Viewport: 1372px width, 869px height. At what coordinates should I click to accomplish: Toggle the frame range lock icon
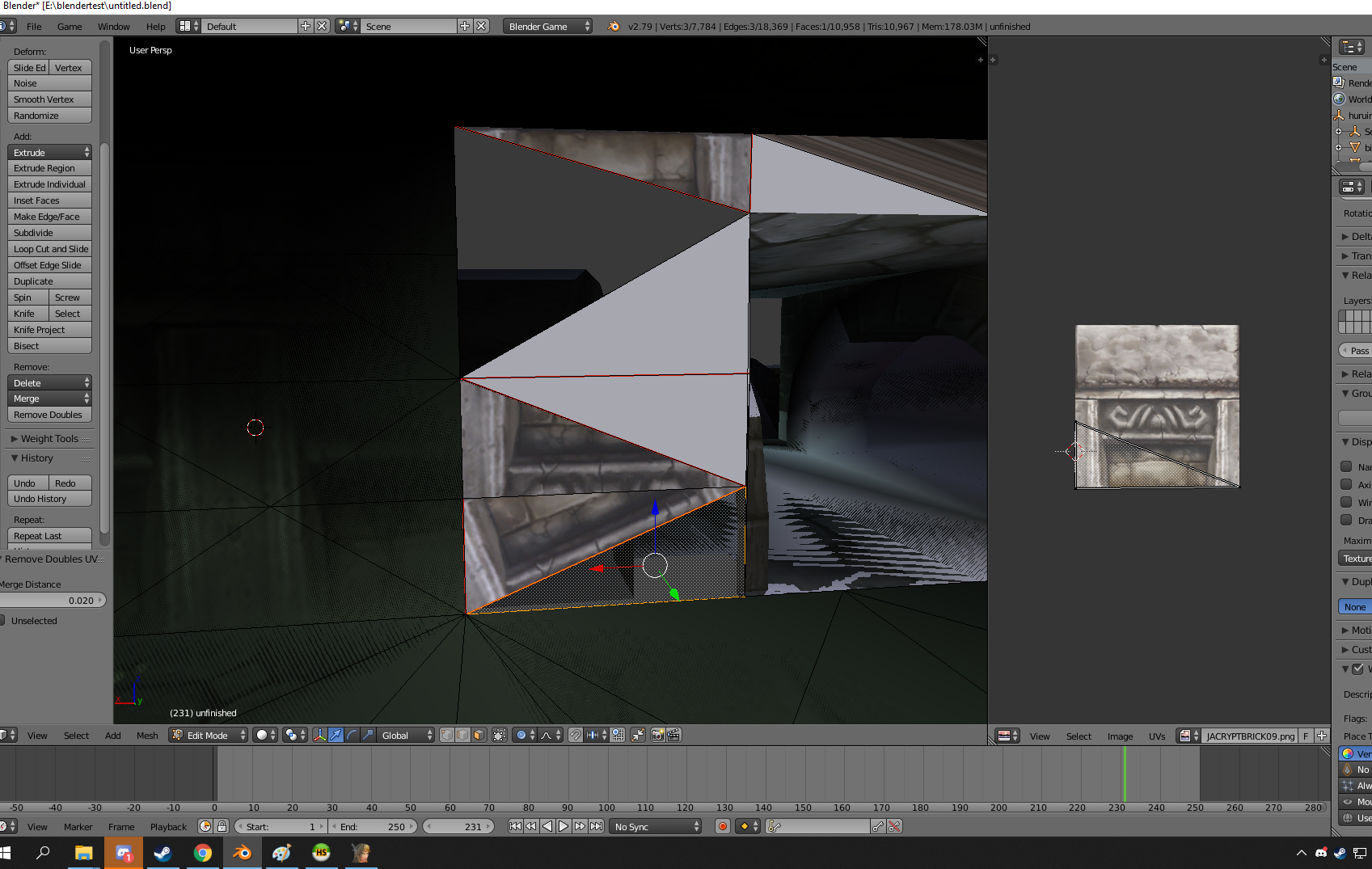(222, 826)
